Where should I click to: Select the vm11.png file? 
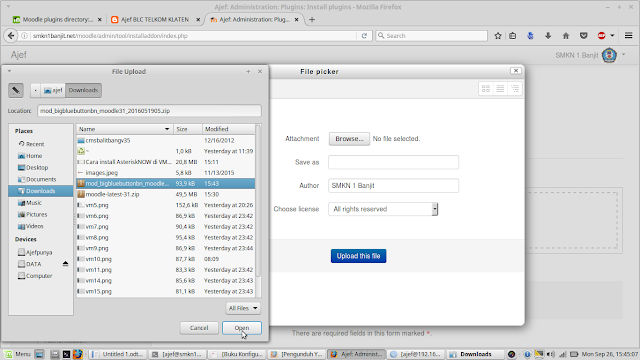click(166, 270)
